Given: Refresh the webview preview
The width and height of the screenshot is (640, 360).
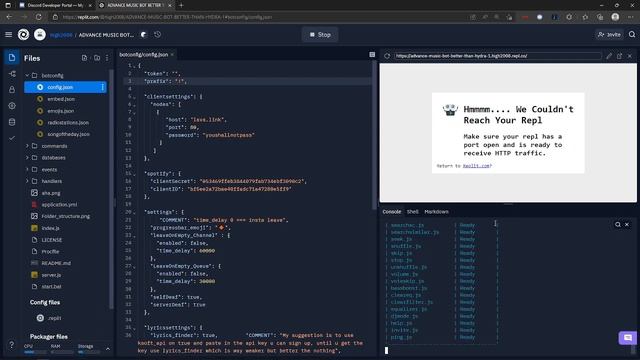Looking at the screenshot, I should (387, 56).
